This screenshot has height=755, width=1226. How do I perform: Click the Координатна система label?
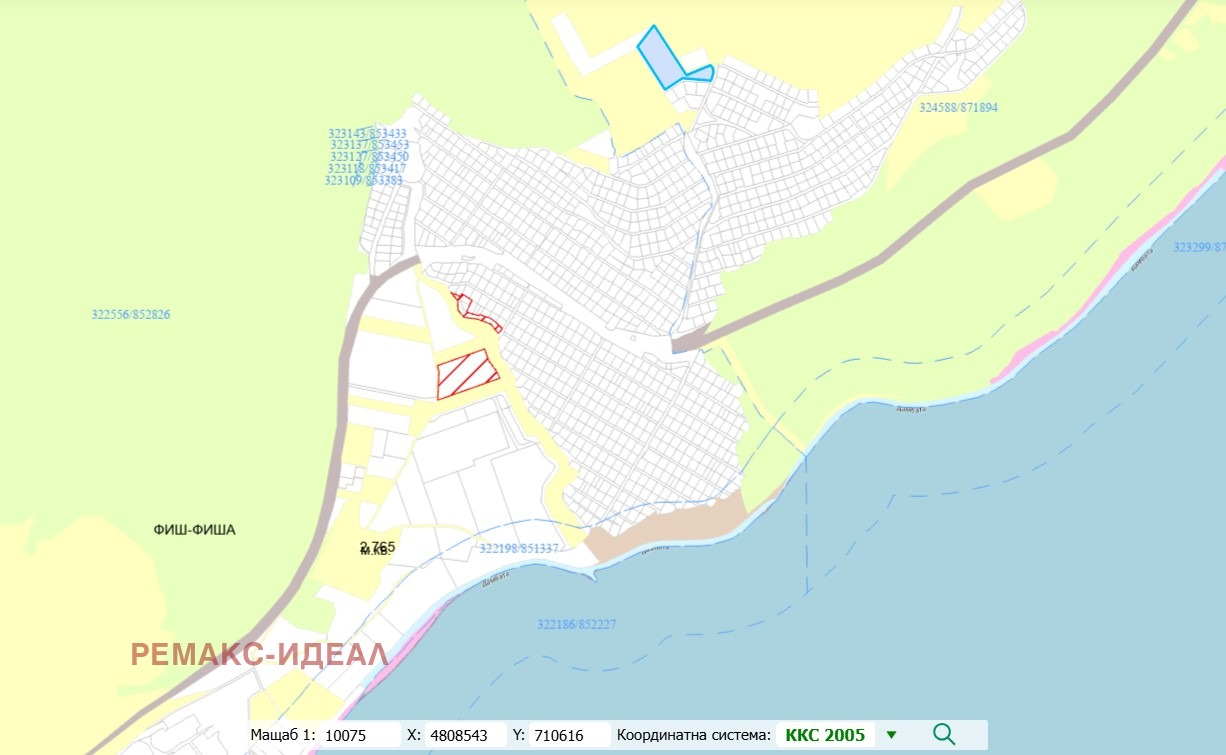693,735
